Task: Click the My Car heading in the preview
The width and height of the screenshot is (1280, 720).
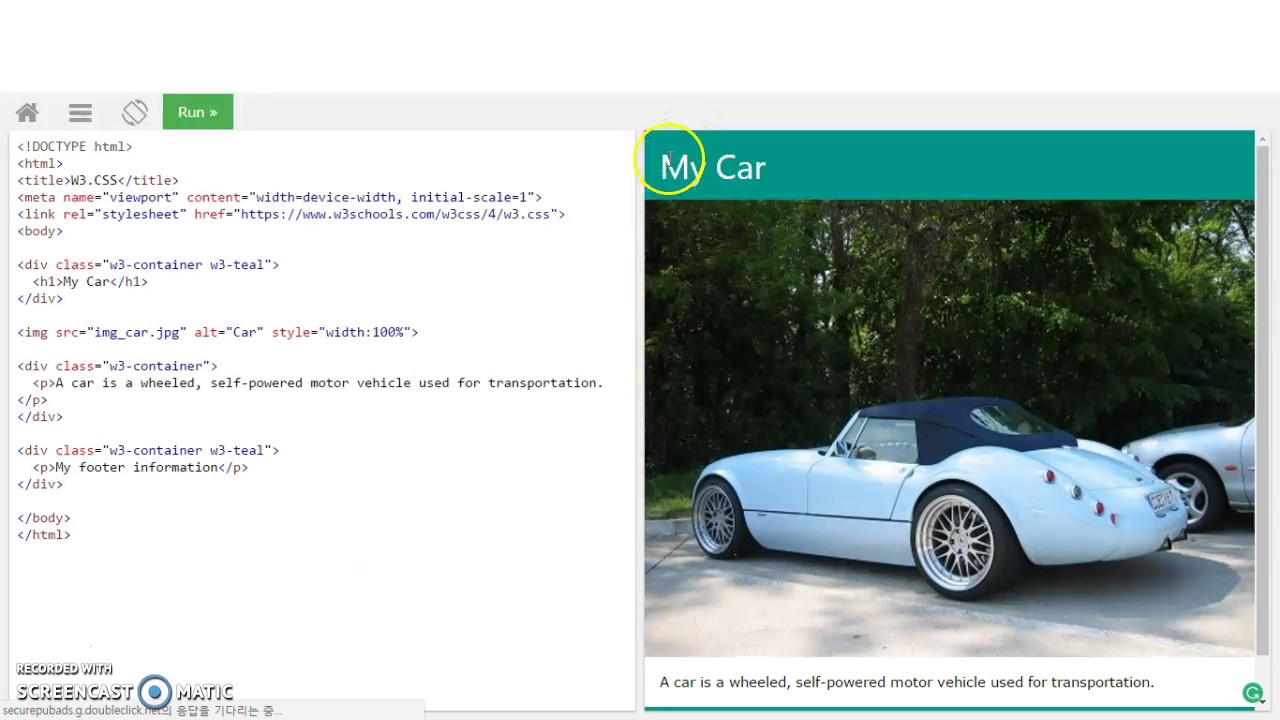Action: click(713, 167)
